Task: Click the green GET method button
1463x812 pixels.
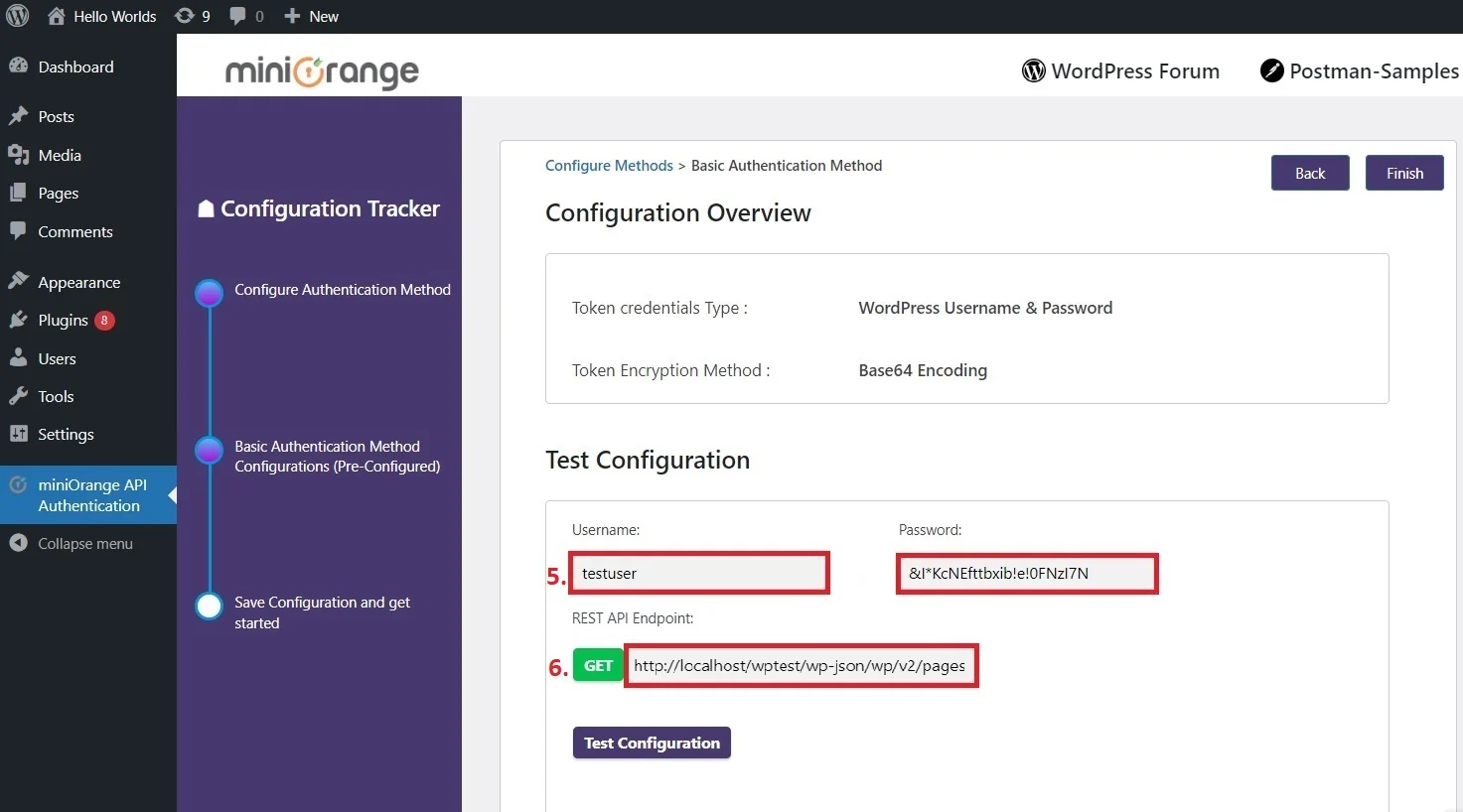Action: tap(598, 665)
